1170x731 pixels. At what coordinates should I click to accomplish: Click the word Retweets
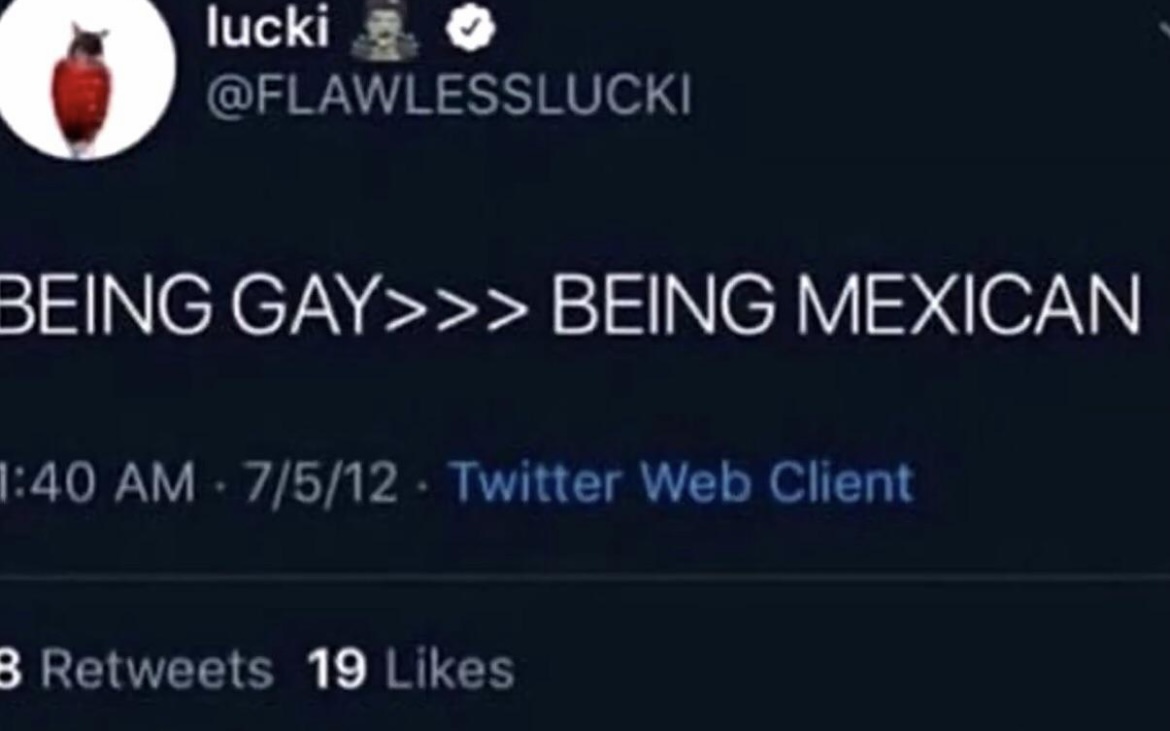click(157, 669)
